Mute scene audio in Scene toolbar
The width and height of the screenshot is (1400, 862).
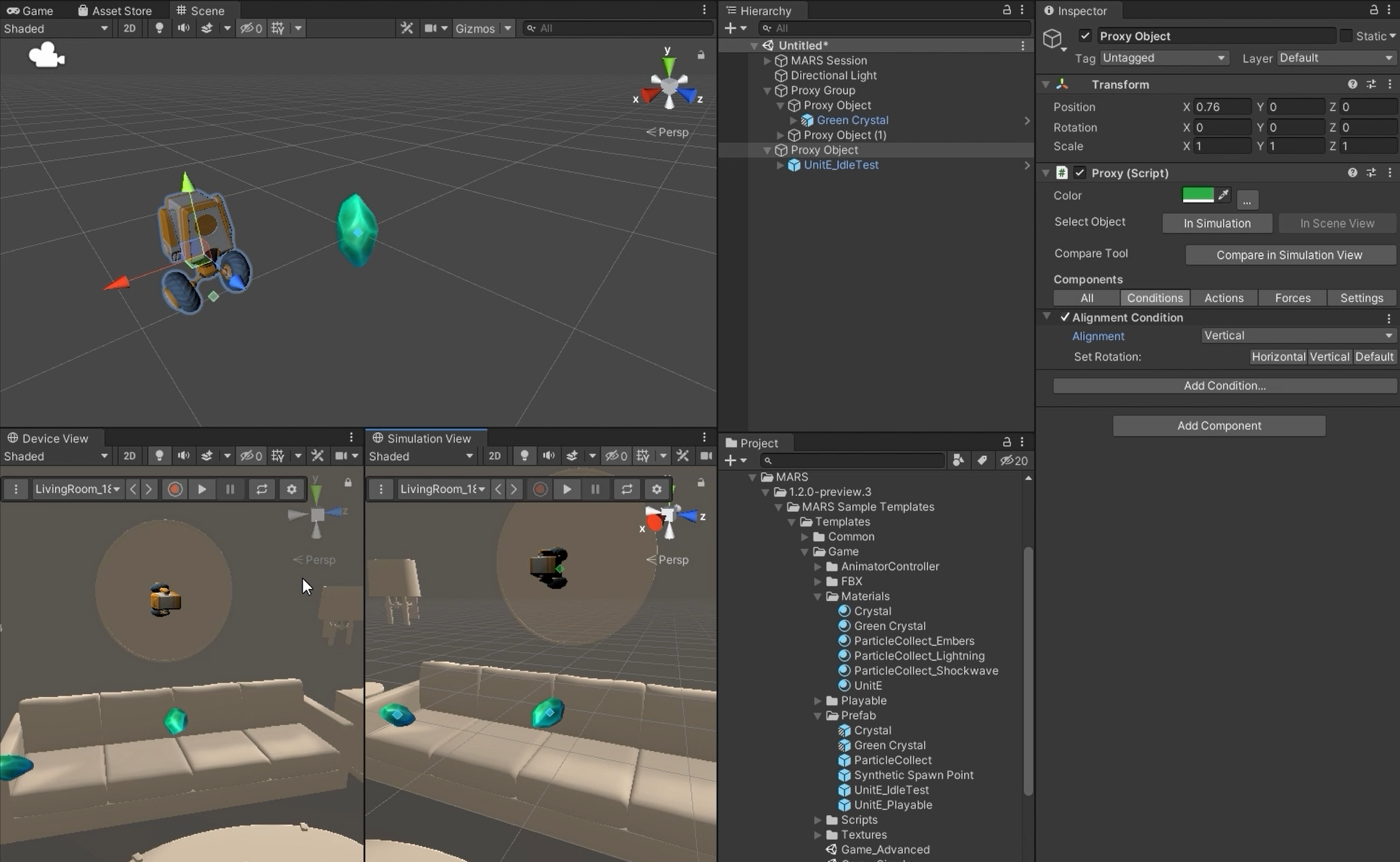click(184, 28)
